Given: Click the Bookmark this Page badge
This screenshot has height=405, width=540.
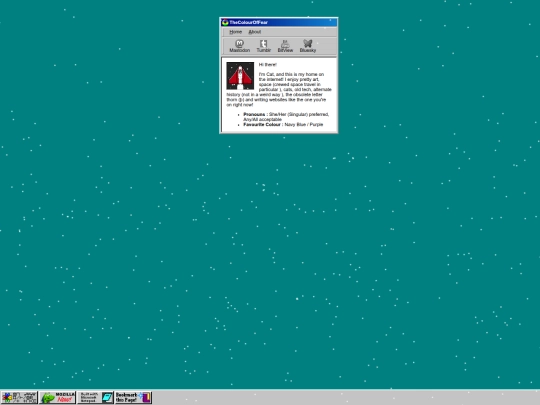Looking at the screenshot, I should 133,397.
